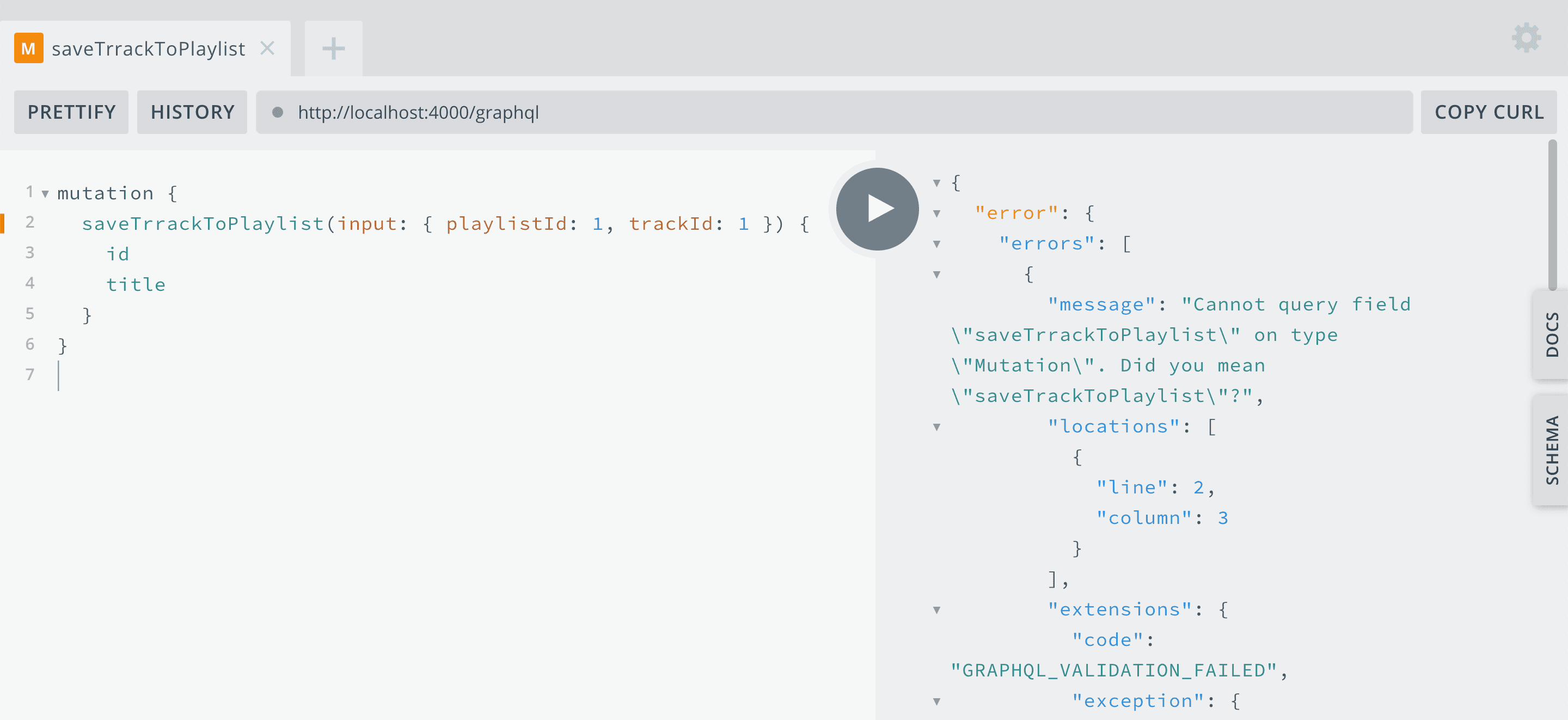Click the orange M mutation badge

click(29, 48)
